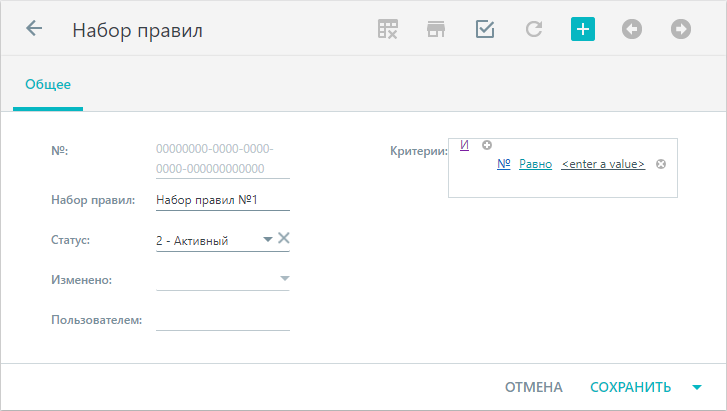727x411 pixels.
Task: Clear the Статус field with X icon
Action: pos(284,238)
